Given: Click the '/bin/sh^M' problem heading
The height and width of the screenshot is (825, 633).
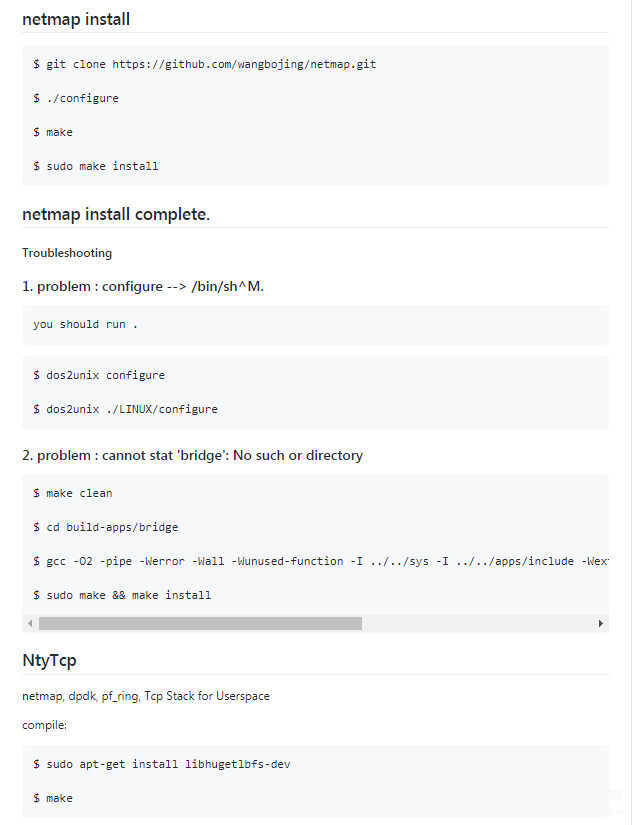Looking at the screenshot, I should click(143, 286).
